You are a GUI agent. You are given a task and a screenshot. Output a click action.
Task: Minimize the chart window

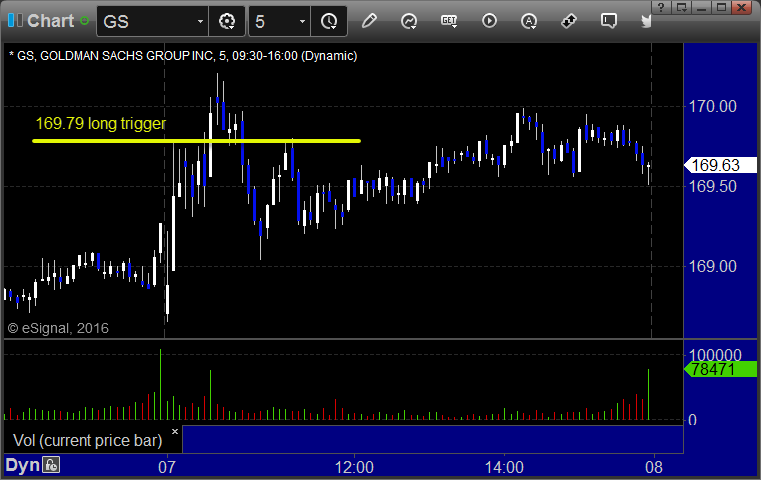[702, 7]
